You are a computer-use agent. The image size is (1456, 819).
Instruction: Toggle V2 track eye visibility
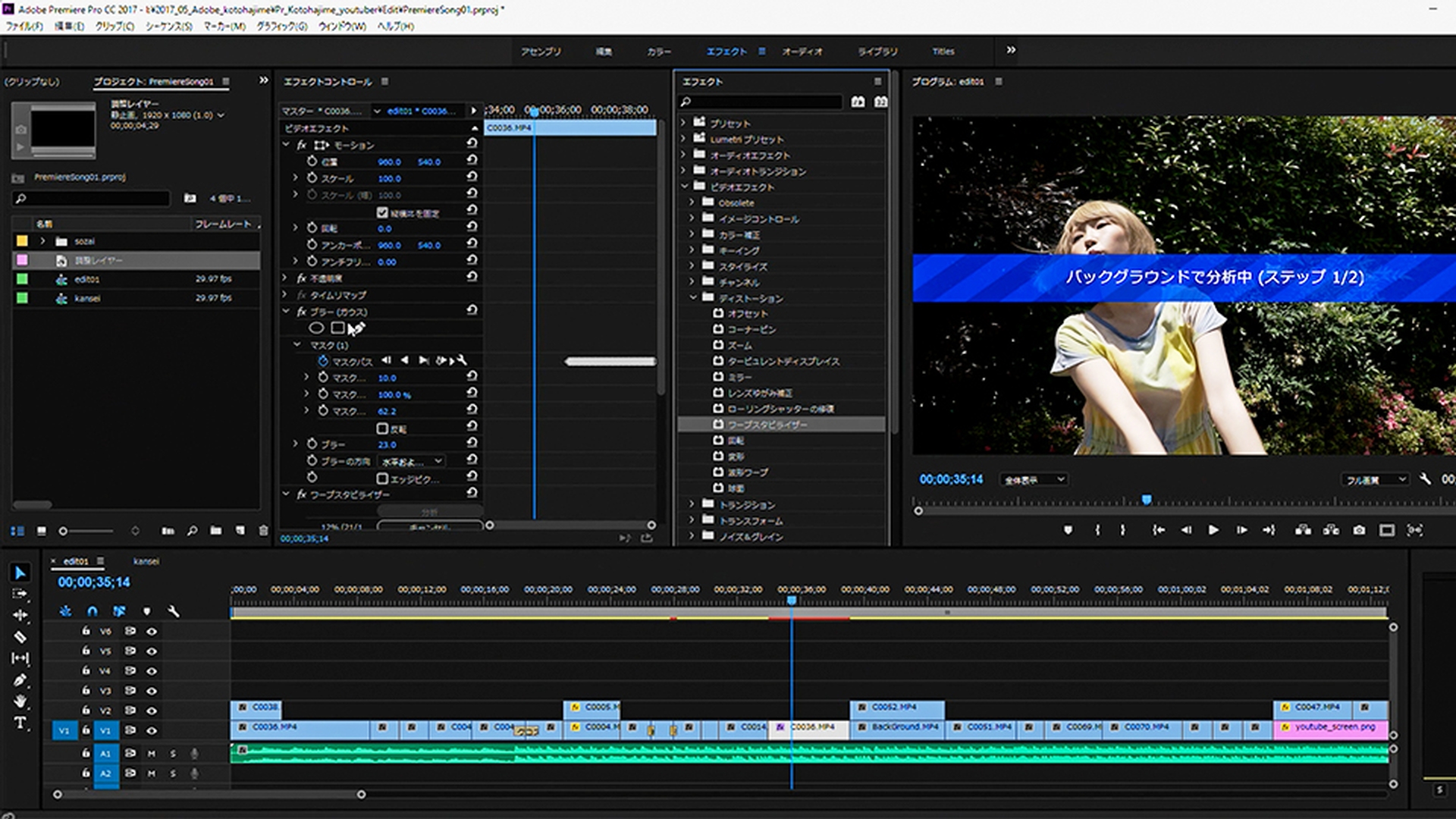point(152,711)
